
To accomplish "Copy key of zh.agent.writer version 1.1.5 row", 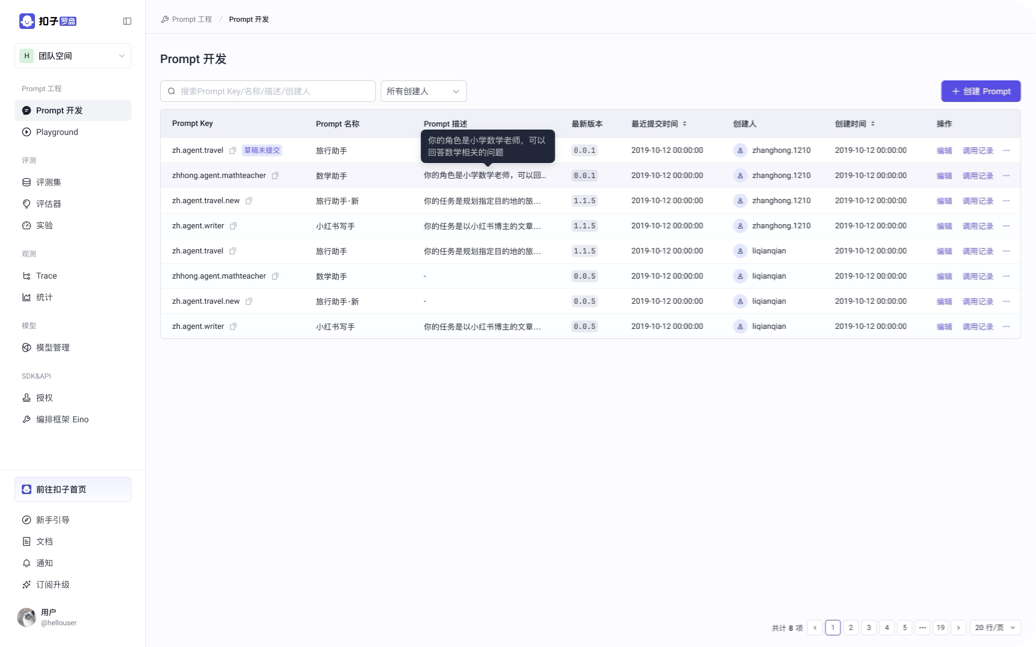I will pyautogui.click(x=233, y=226).
